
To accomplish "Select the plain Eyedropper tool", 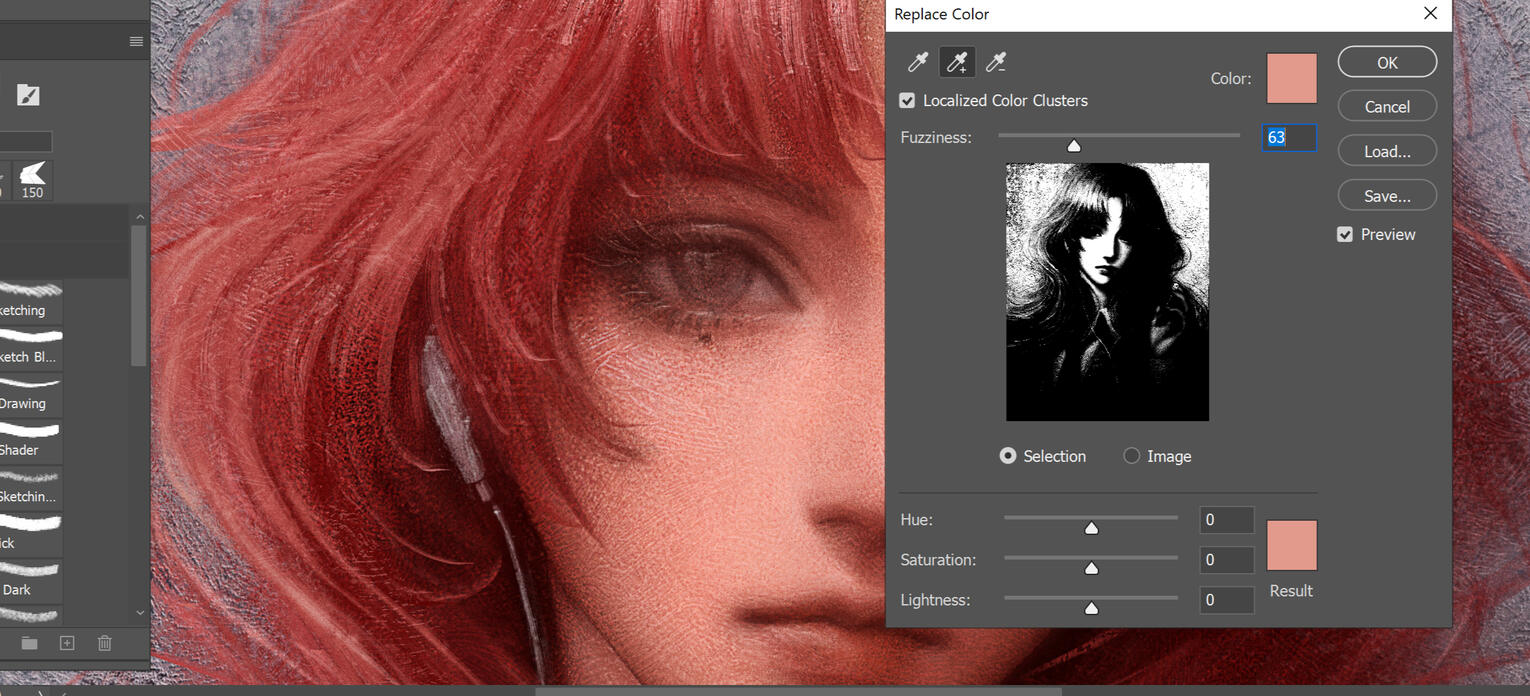I will (917, 63).
